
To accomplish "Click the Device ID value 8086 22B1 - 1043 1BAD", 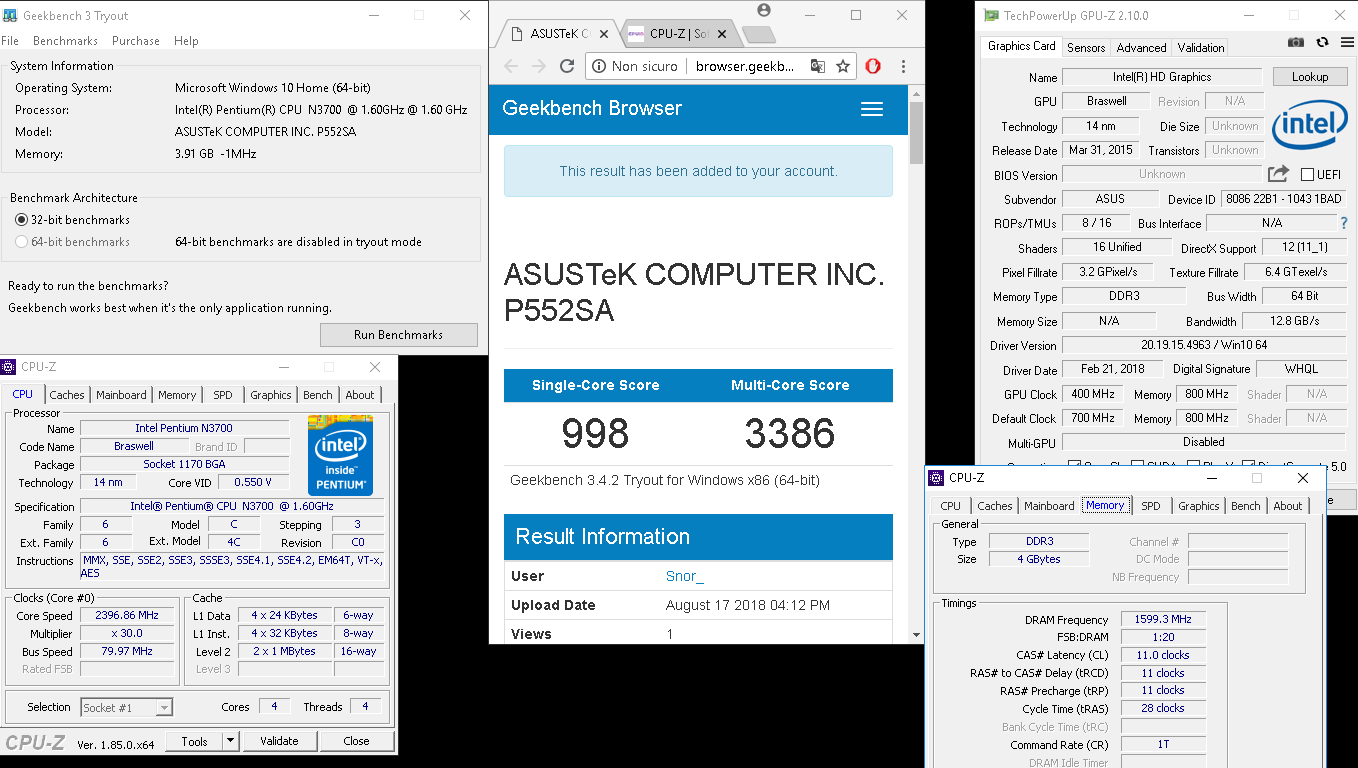I will pos(1285,199).
